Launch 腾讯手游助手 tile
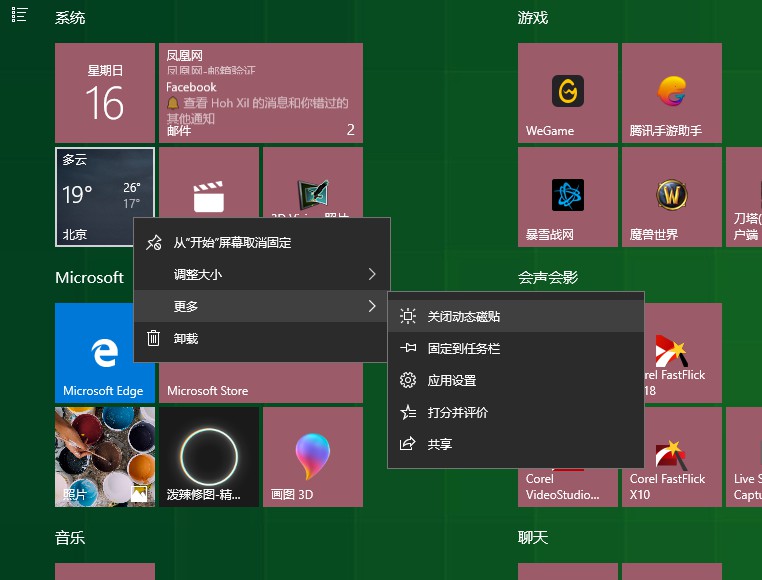 pyautogui.click(x=672, y=93)
